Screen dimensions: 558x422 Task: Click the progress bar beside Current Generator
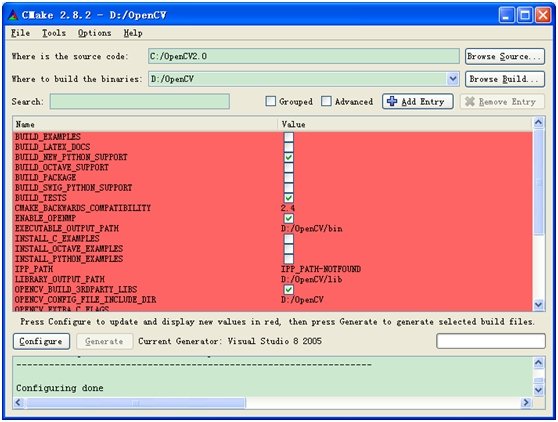[491, 341]
